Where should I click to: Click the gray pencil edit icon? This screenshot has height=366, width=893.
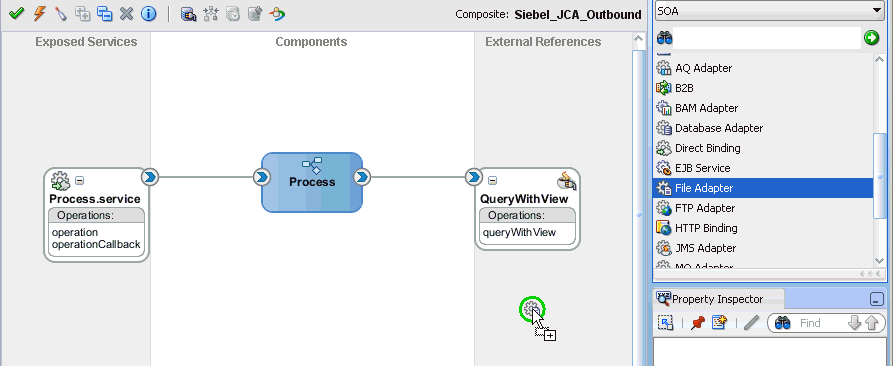pos(752,323)
